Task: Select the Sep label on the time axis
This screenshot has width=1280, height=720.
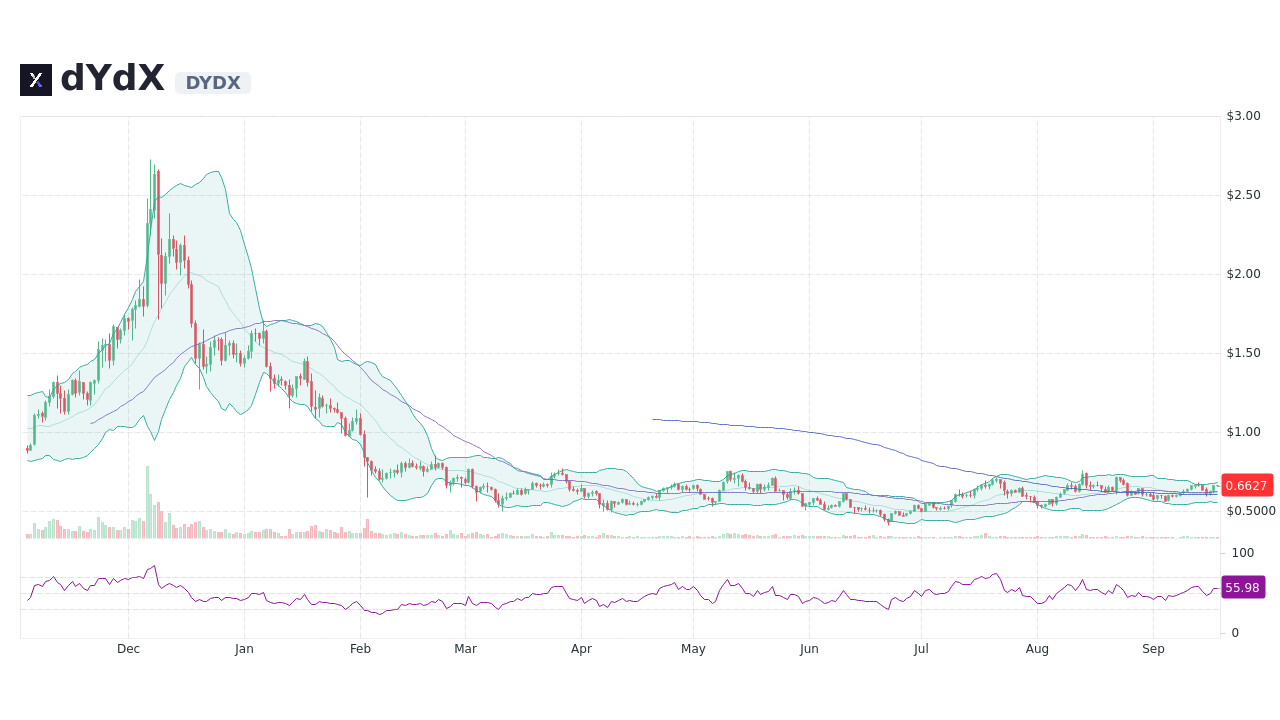Action: tap(1153, 648)
